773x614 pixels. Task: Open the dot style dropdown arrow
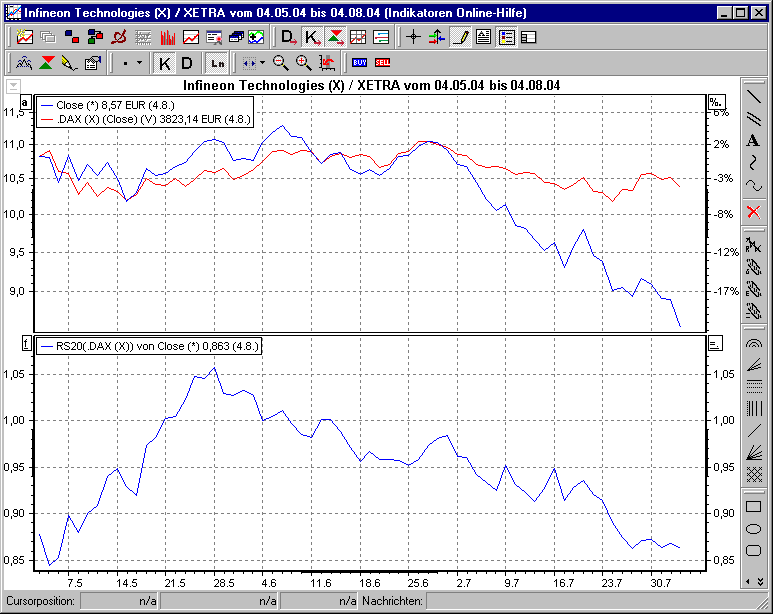click(138, 63)
